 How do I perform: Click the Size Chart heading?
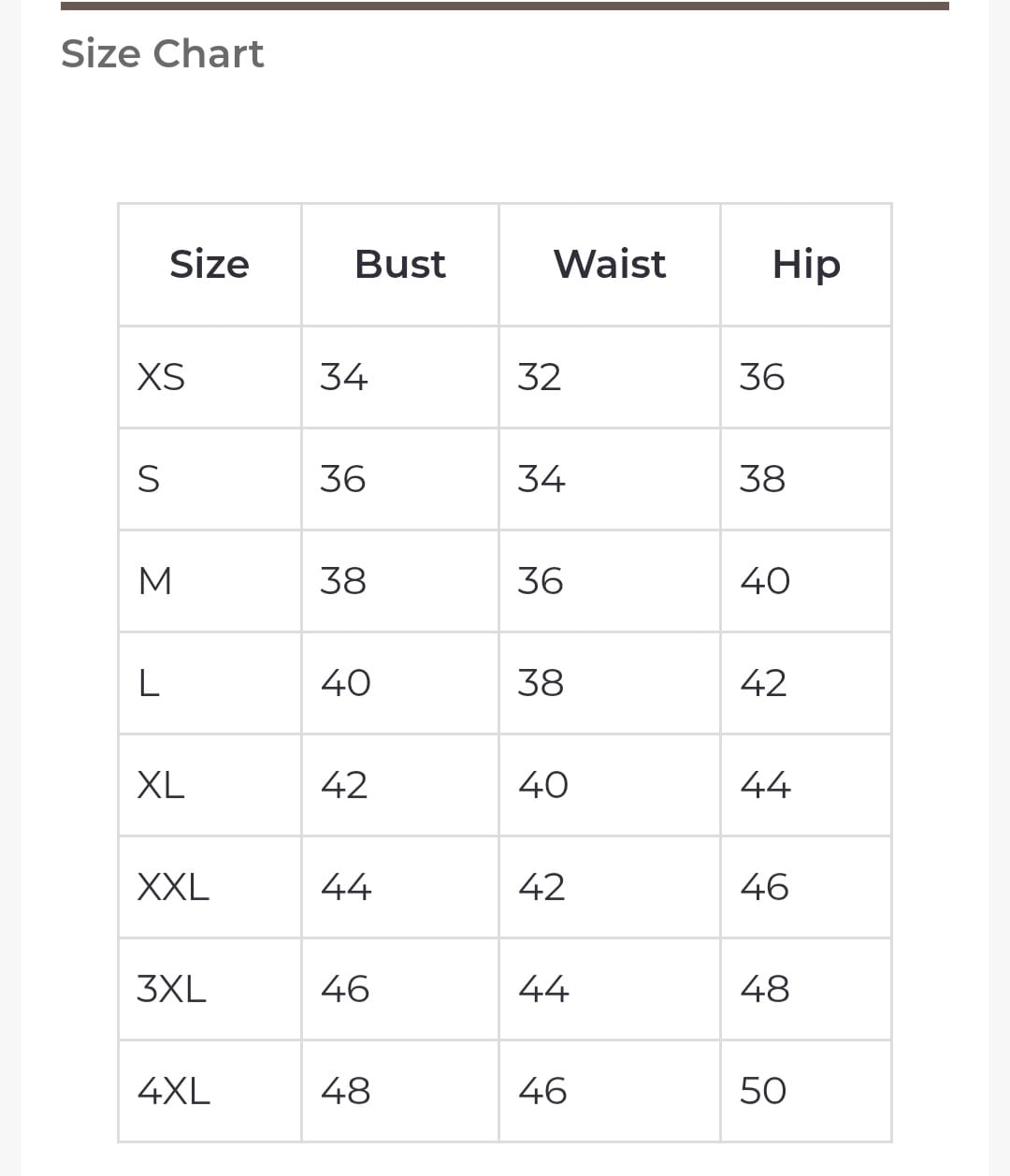click(x=163, y=54)
